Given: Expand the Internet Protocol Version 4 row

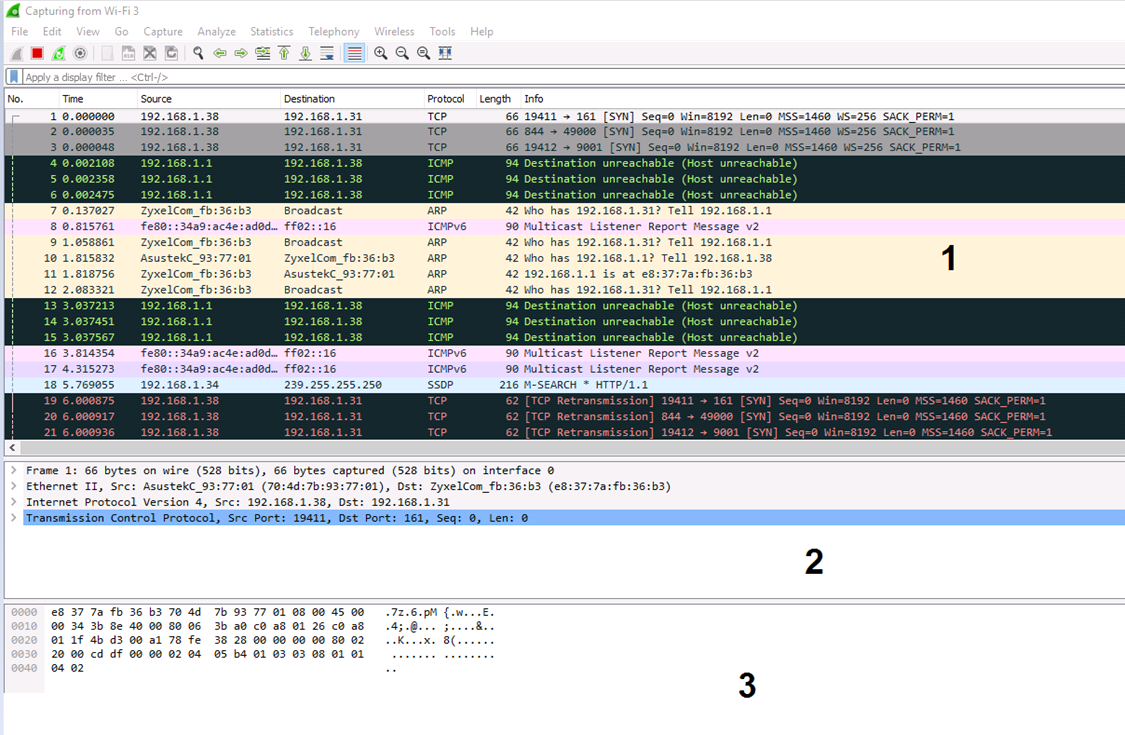Looking at the screenshot, I should (x=14, y=502).
